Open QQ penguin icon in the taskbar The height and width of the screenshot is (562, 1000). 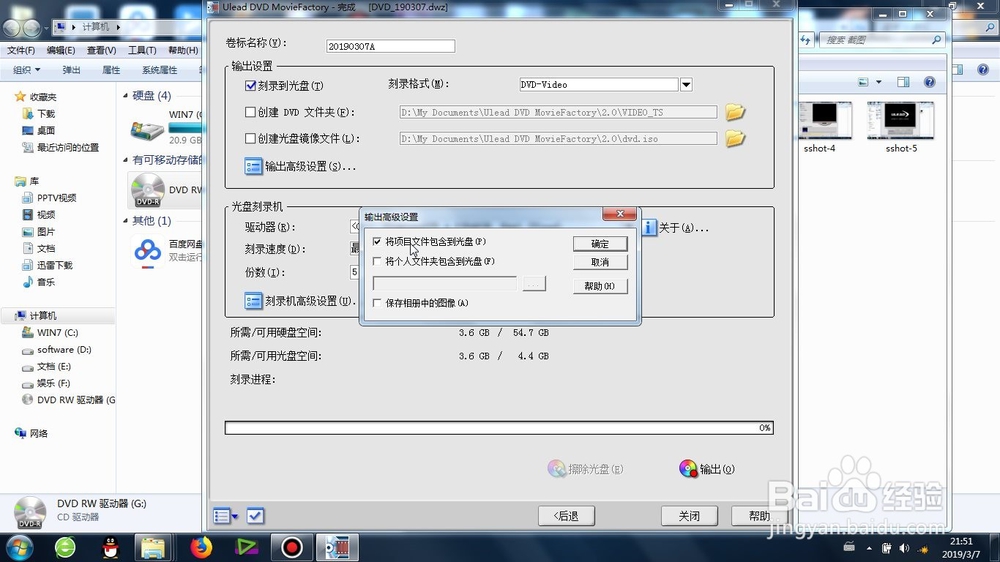click(x=110, y=547)
